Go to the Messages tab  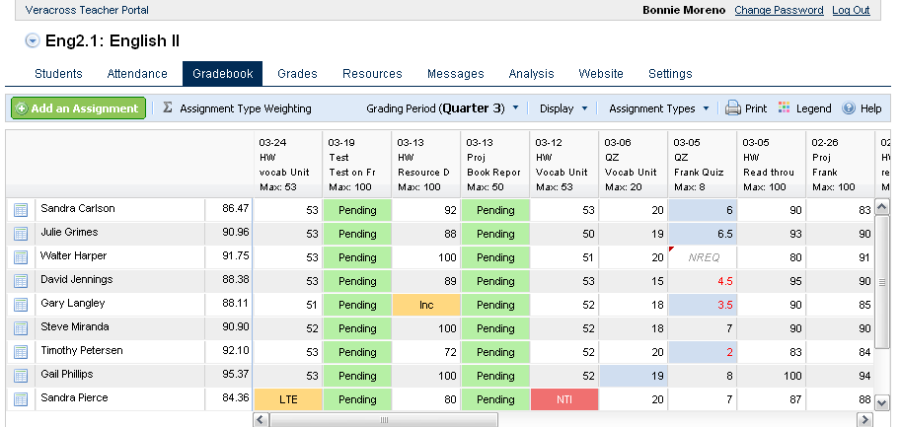tap(456, 73)
